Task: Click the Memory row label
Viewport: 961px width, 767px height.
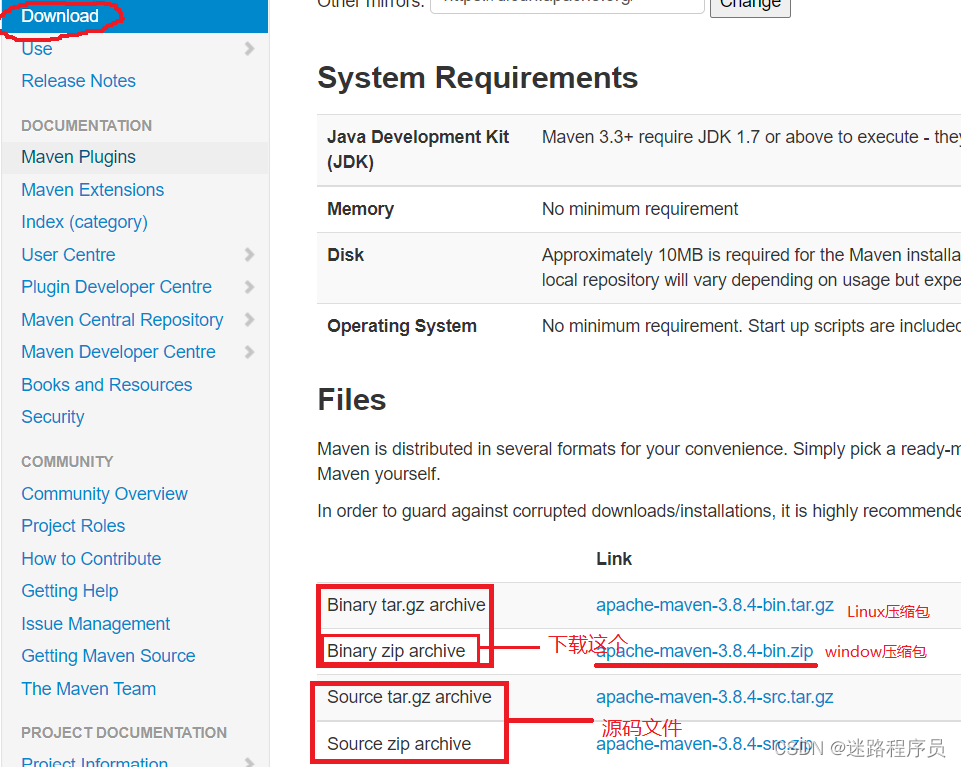Action: point(360,209)
